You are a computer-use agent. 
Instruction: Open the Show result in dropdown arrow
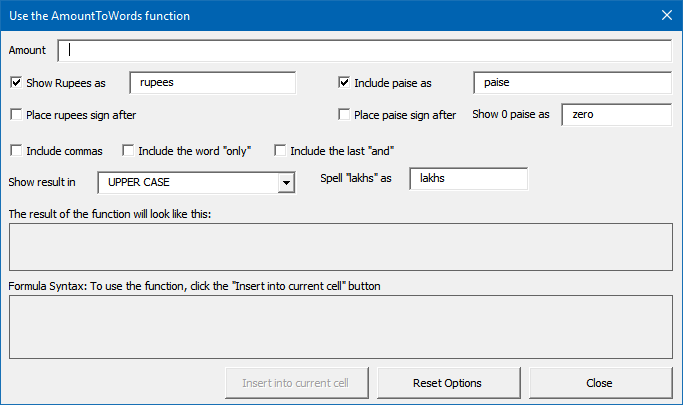(x=286, y=182)
